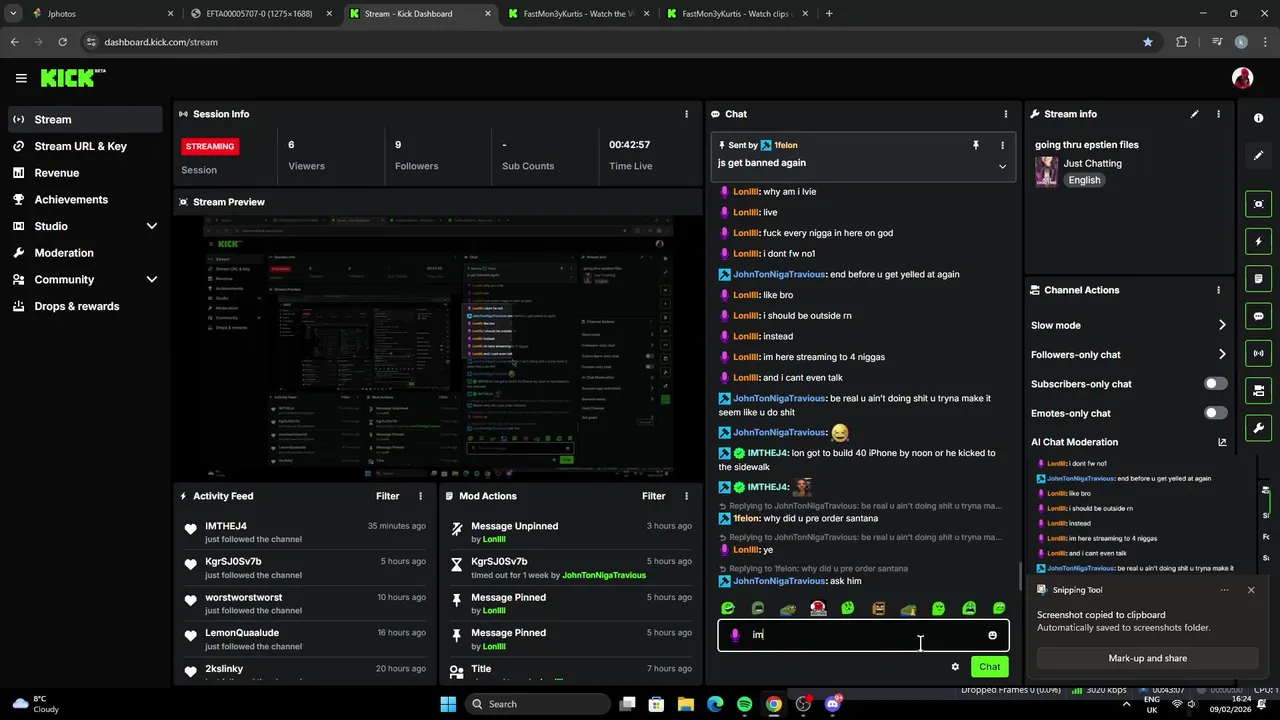The width and height of the screenshot is (1280, 720).
Task: Open Drops & rewards page
Action: pos(85,306)
